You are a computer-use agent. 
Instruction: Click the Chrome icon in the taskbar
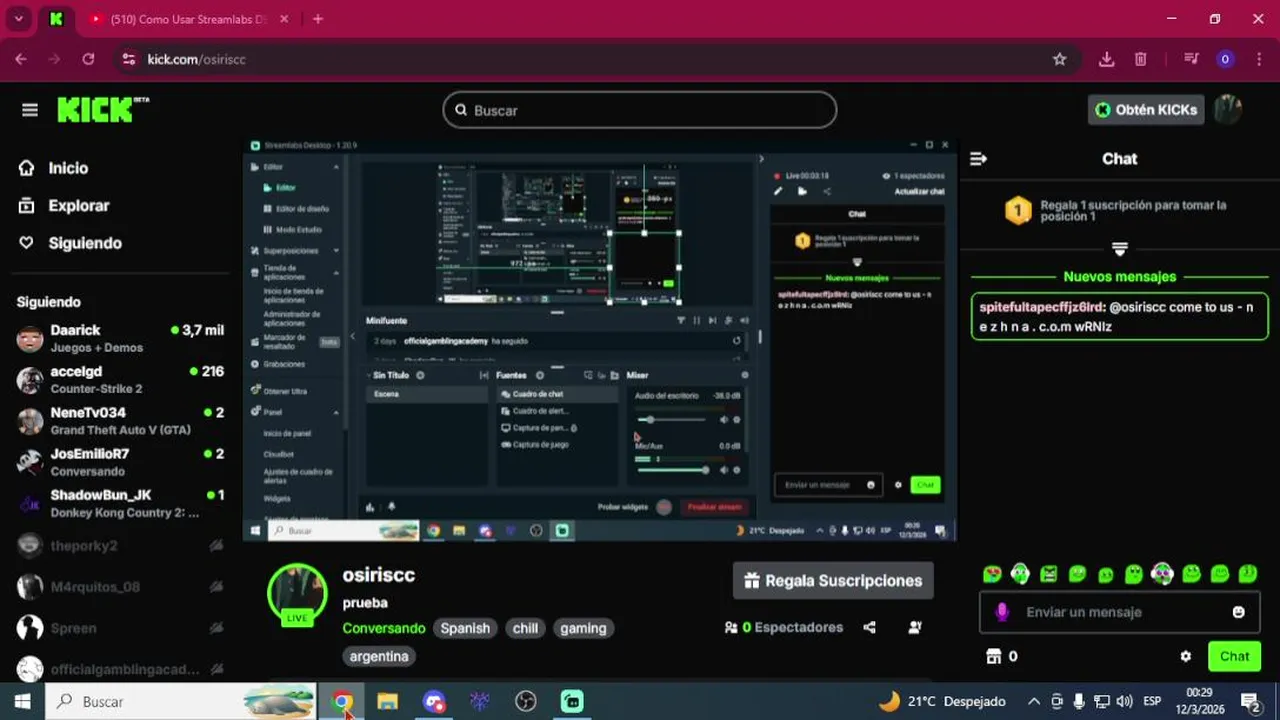click(x=342, y=701)
